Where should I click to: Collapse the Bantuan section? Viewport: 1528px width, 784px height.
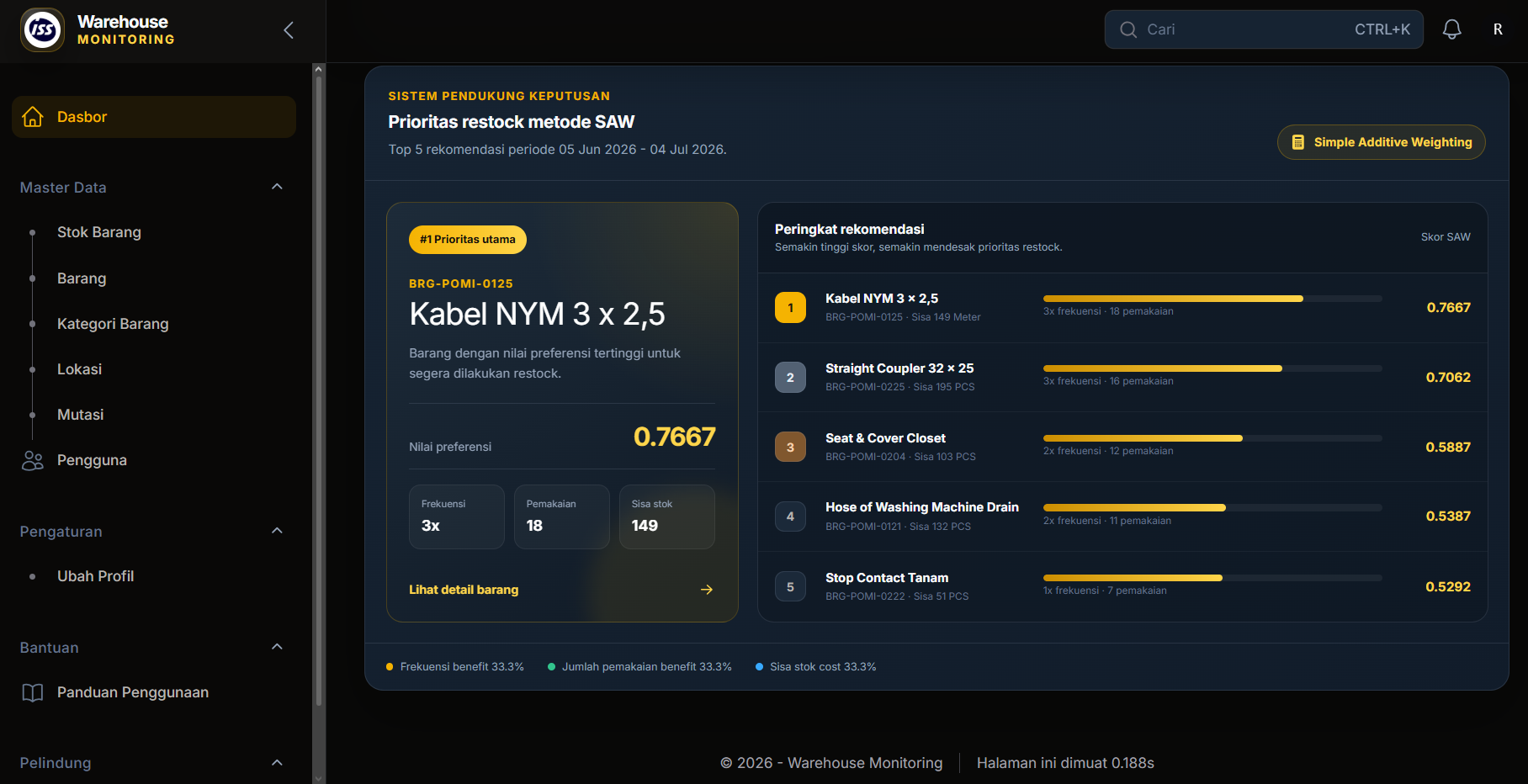(278, 647)
